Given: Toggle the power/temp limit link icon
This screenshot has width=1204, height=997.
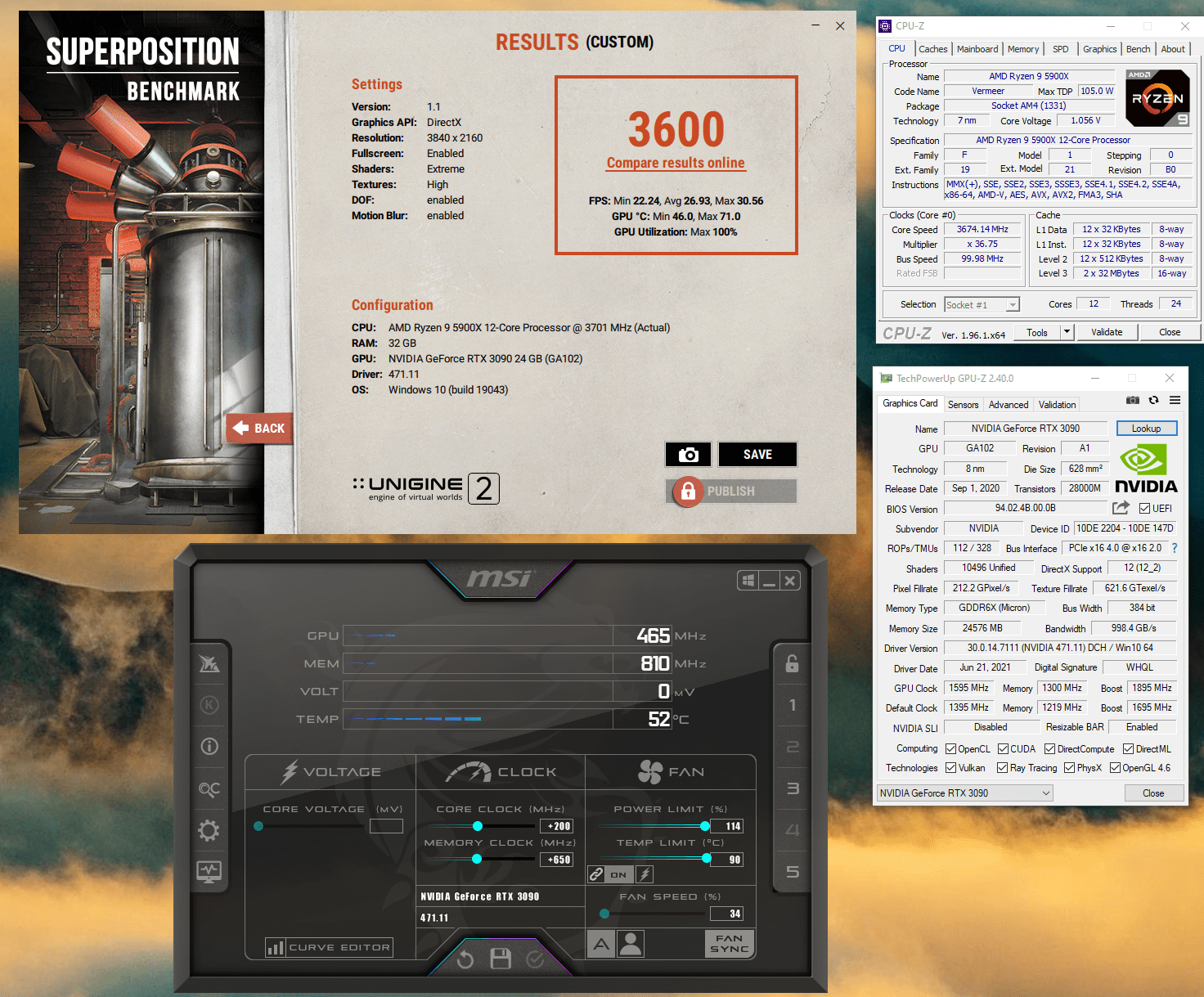Looking at the screenshot, I should click(597, 874).
